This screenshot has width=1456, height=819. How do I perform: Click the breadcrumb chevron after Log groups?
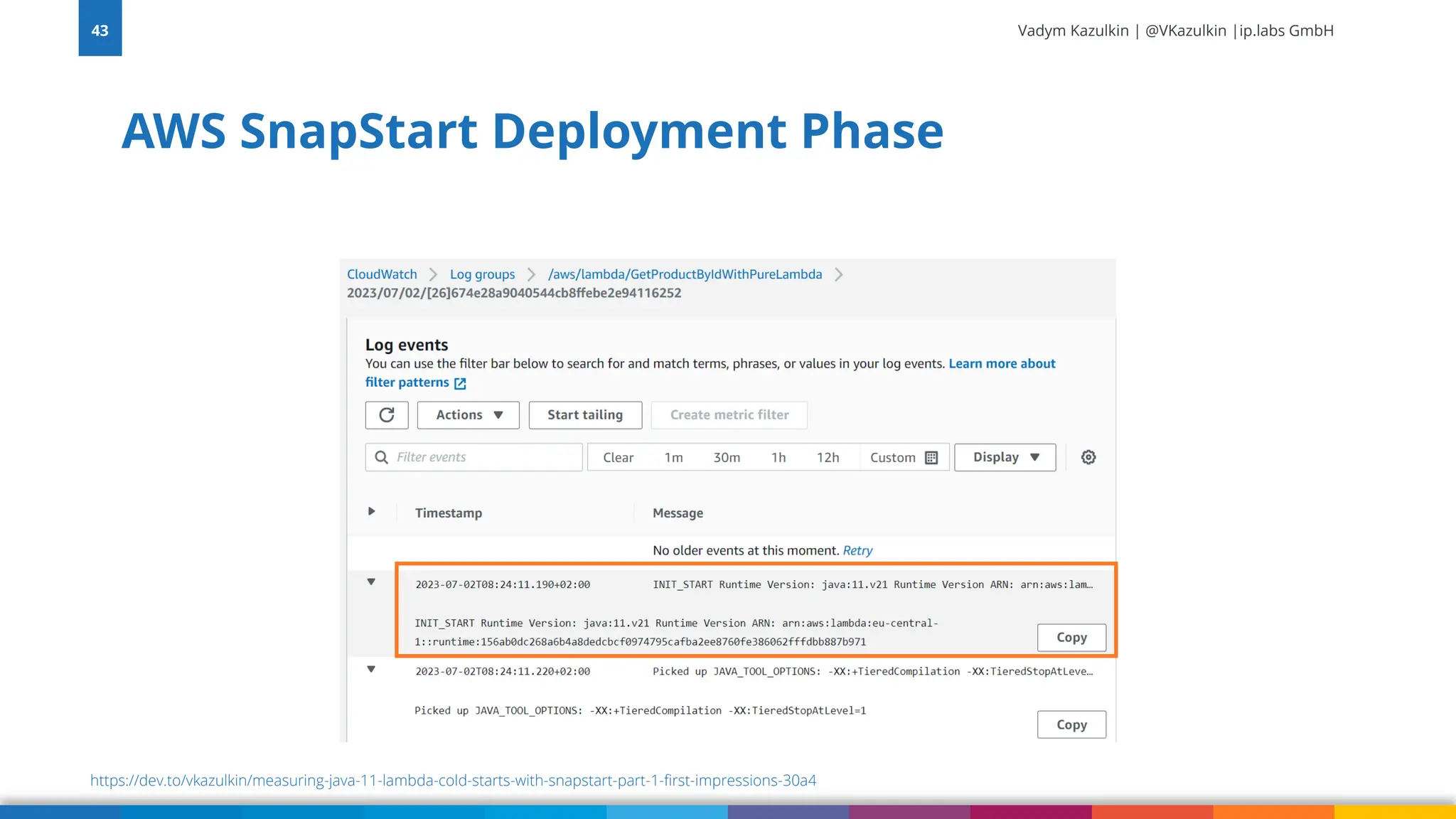coord(531,274)
